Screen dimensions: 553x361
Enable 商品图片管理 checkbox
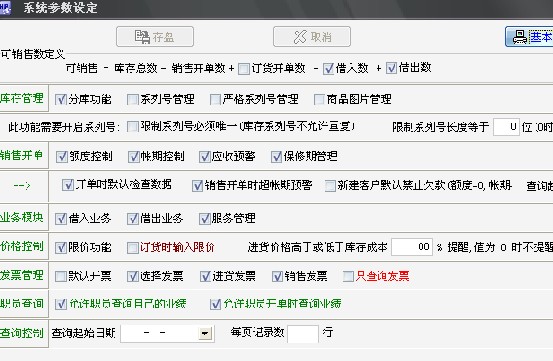pyautogui.click(x=319, y=100)
